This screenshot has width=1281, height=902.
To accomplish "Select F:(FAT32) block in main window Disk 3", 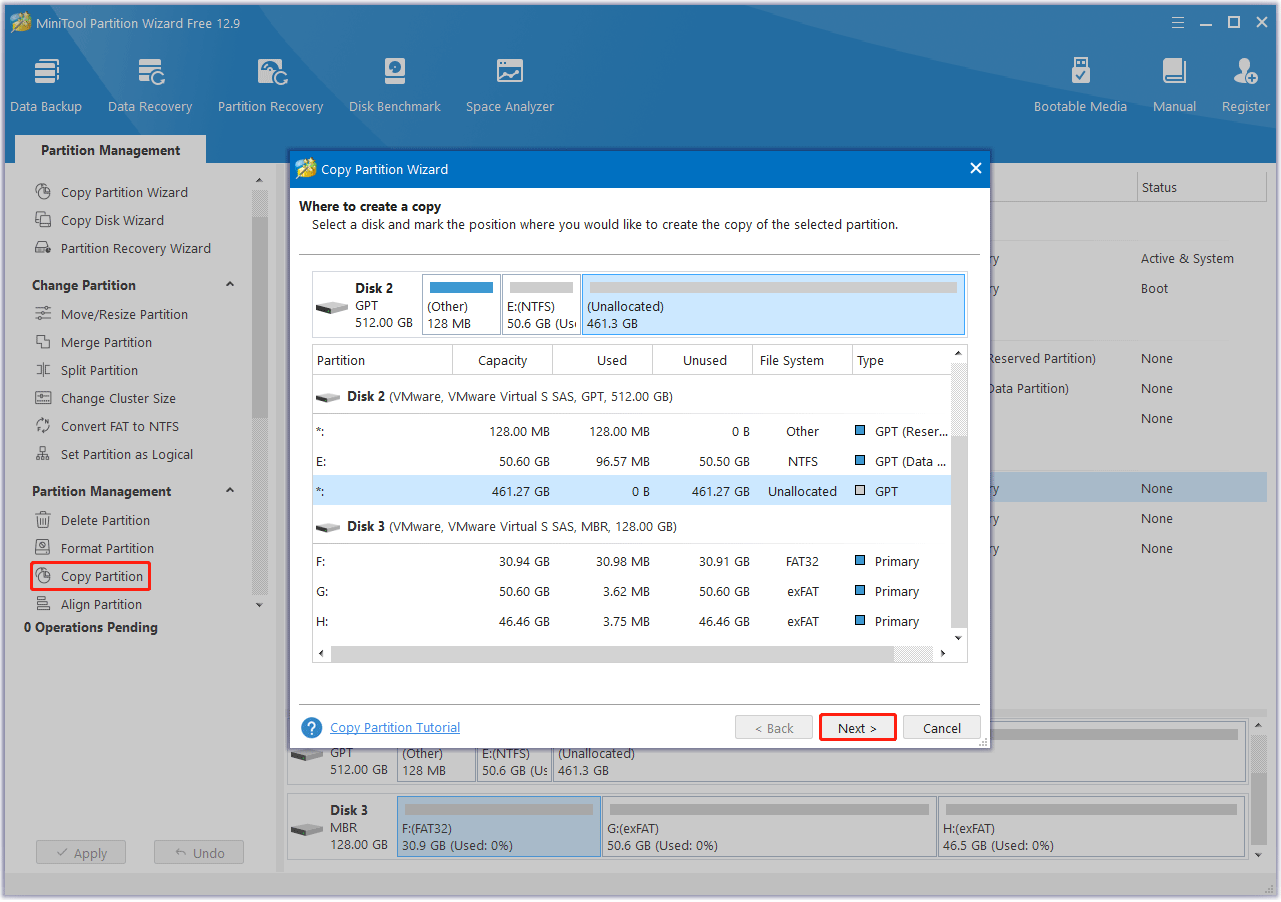I will [499, 827].
